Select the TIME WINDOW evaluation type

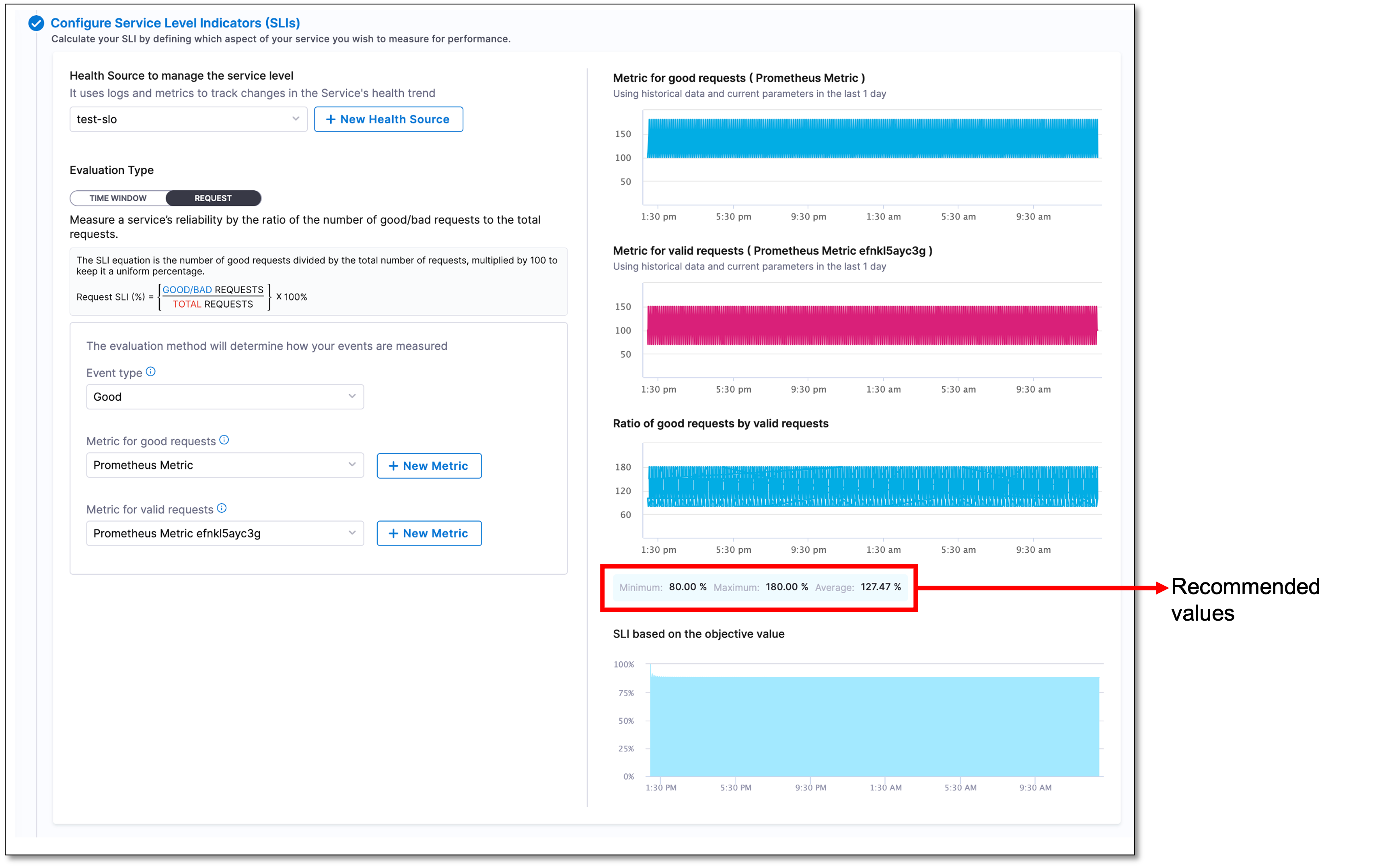point(118,198)
